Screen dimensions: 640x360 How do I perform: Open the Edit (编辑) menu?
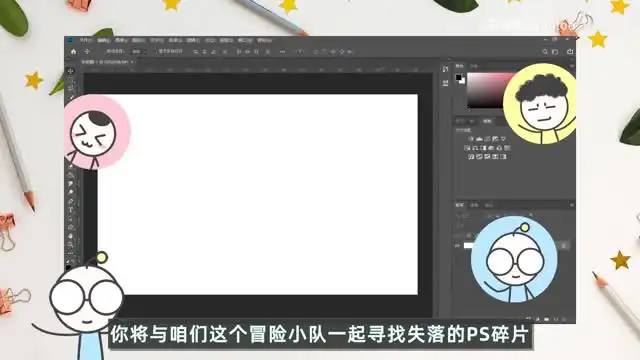pos(103,40)
